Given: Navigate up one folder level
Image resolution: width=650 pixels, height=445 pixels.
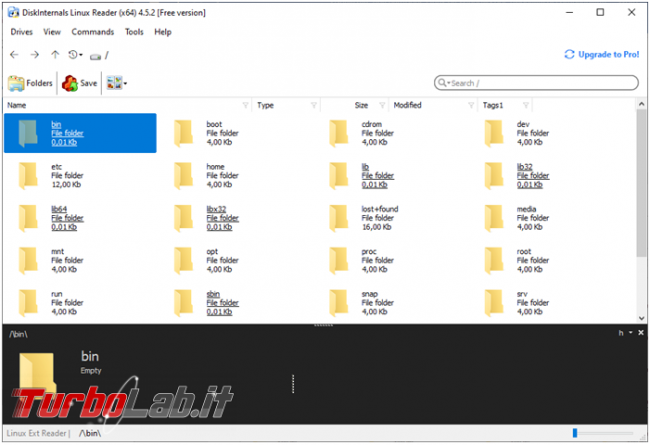Looking at the screenshot, I should click(55, 55).
